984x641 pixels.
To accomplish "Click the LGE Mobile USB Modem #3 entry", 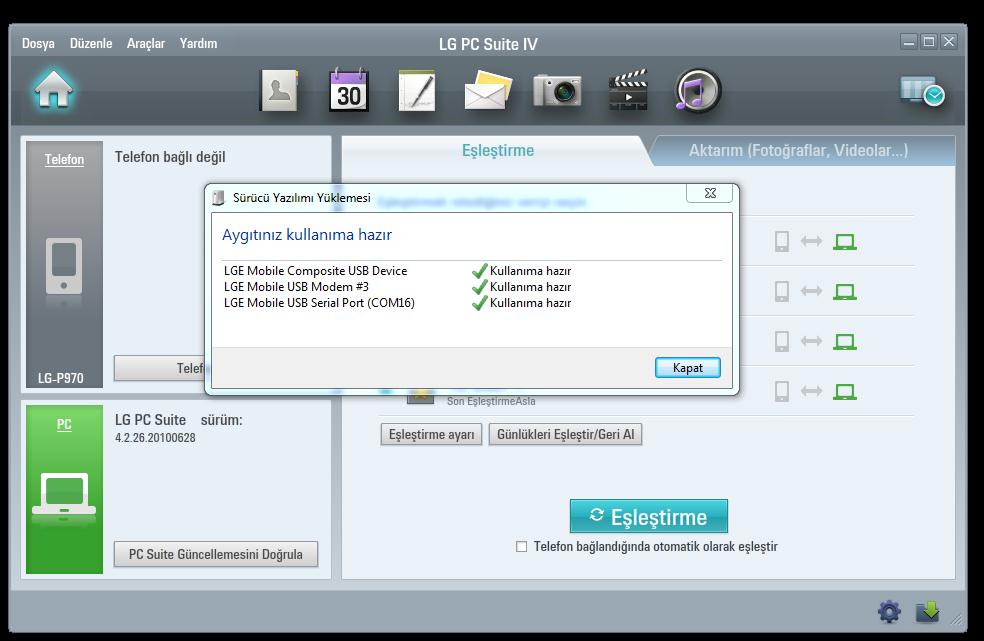I will [296, 286].
